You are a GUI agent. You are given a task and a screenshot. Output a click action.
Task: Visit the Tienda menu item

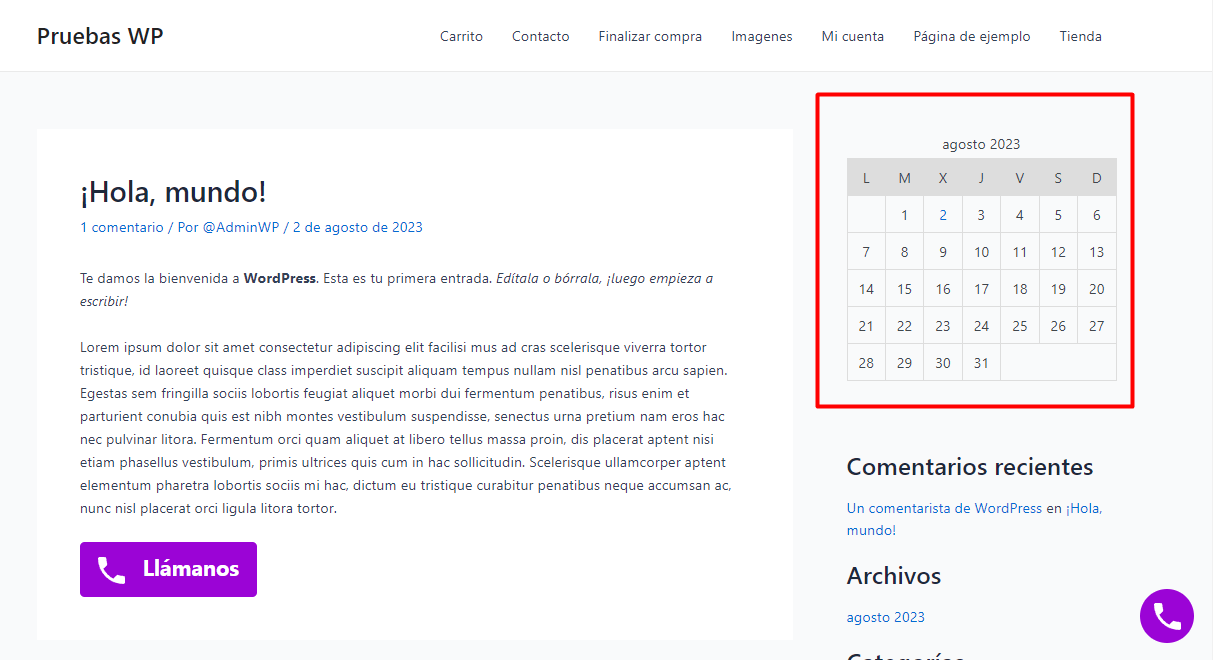click(x=1081, y=36)
